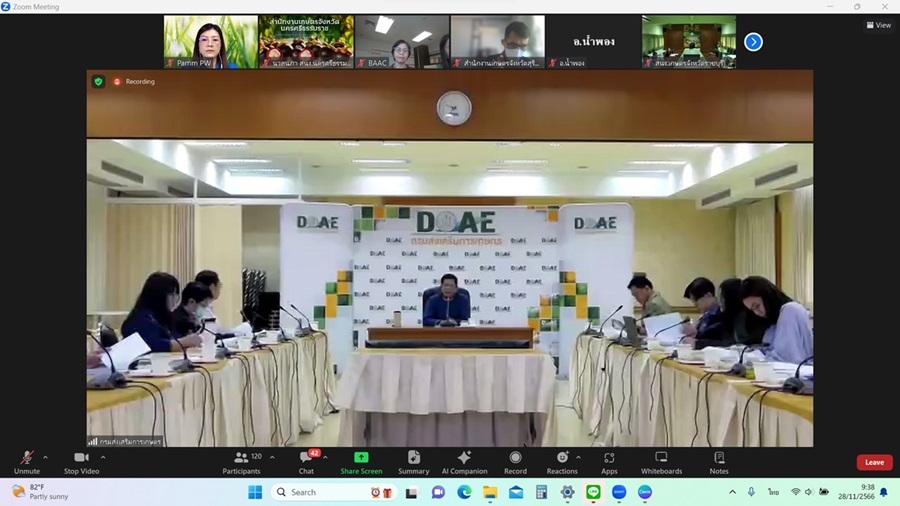This screenshot has height=506, width=900.
Task: Open Settings gear from taskbar
Action: [x=567, y=492]
